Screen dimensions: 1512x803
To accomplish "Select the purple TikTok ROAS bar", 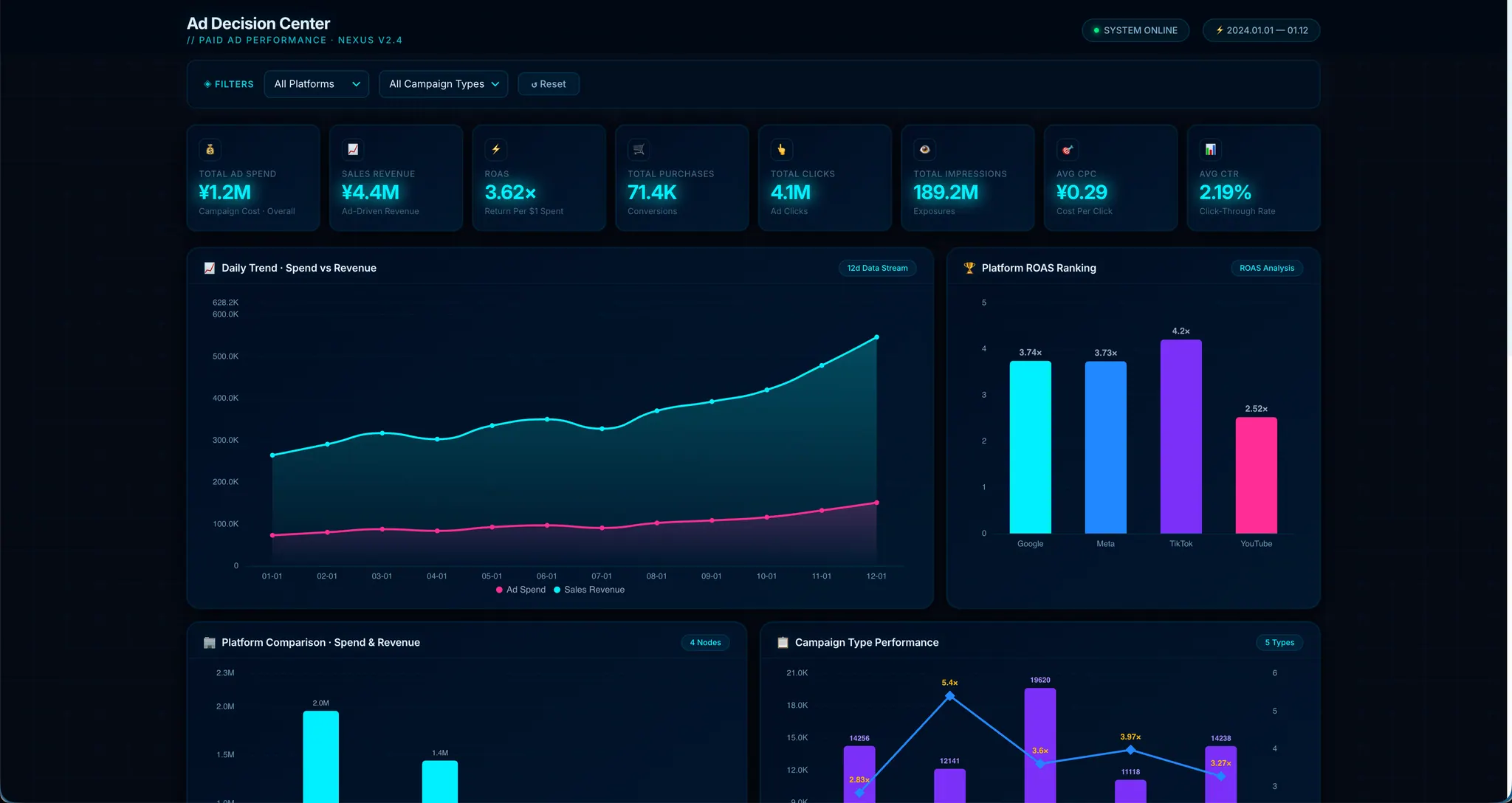I will pos(1181,437).
